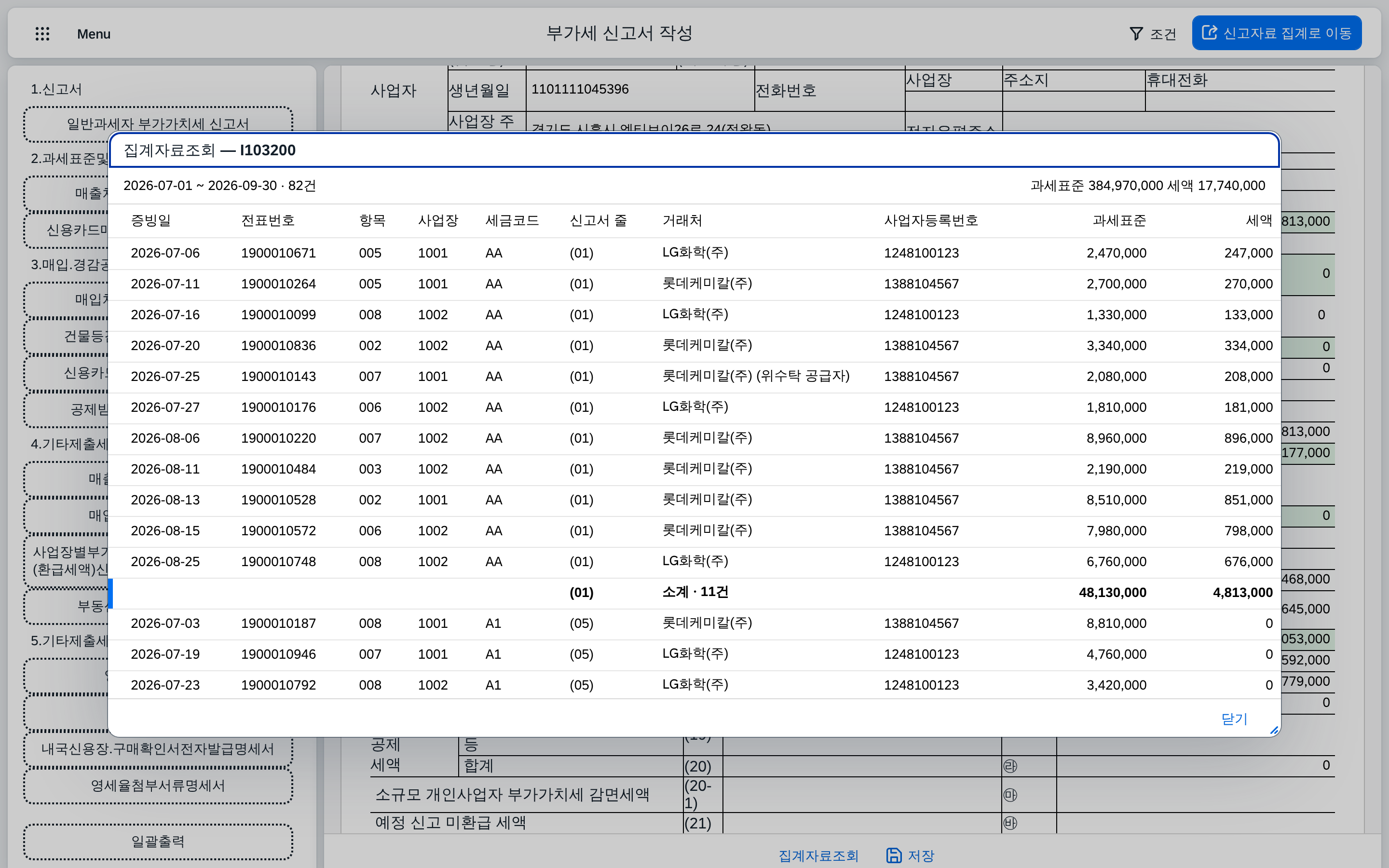Click the 신고서 줄 column header
The image size is (1389, 868).
(x=598, y=220)
